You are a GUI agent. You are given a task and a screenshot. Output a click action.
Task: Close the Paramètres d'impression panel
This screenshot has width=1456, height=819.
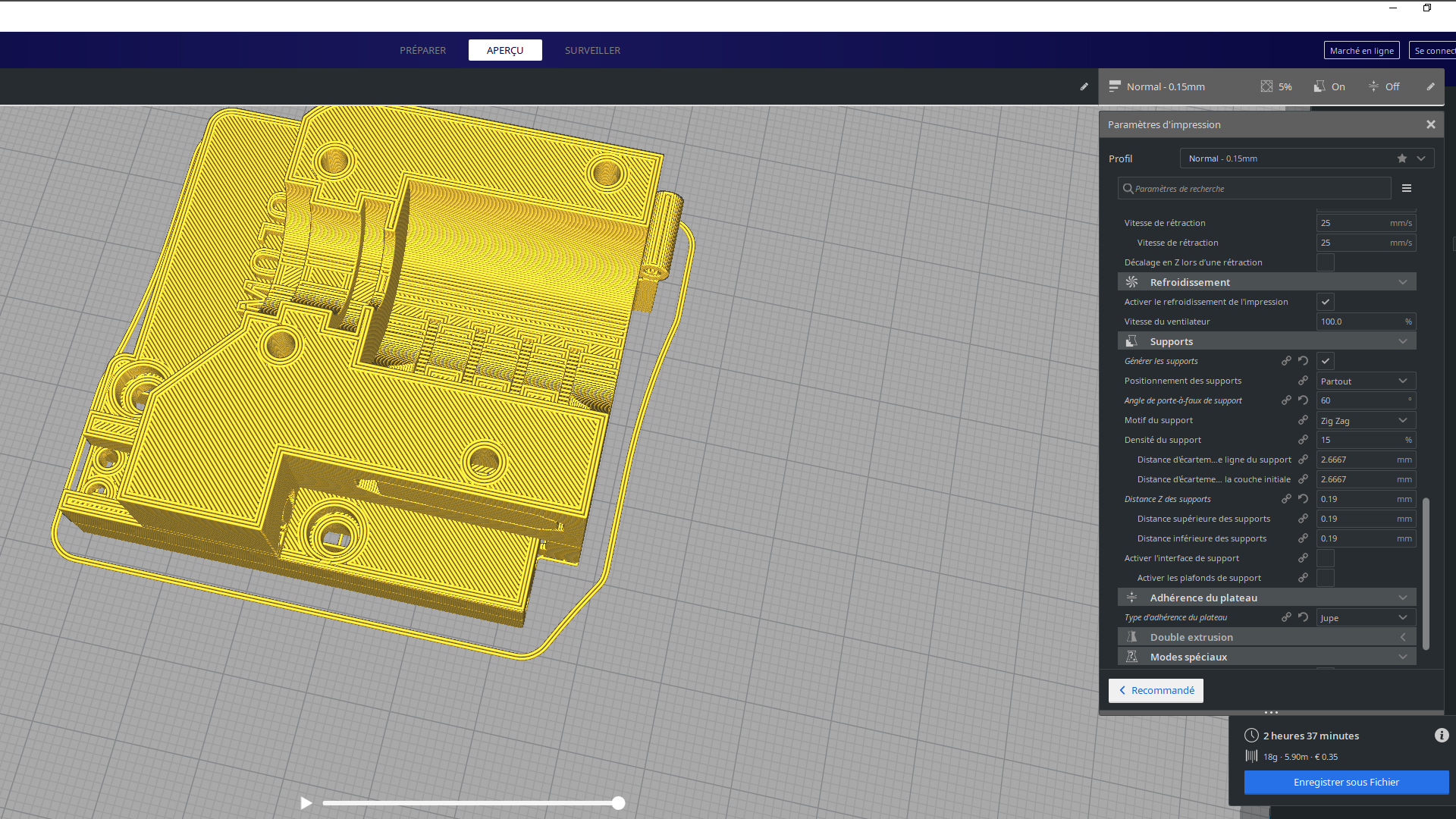click(x=1430, y=124)
